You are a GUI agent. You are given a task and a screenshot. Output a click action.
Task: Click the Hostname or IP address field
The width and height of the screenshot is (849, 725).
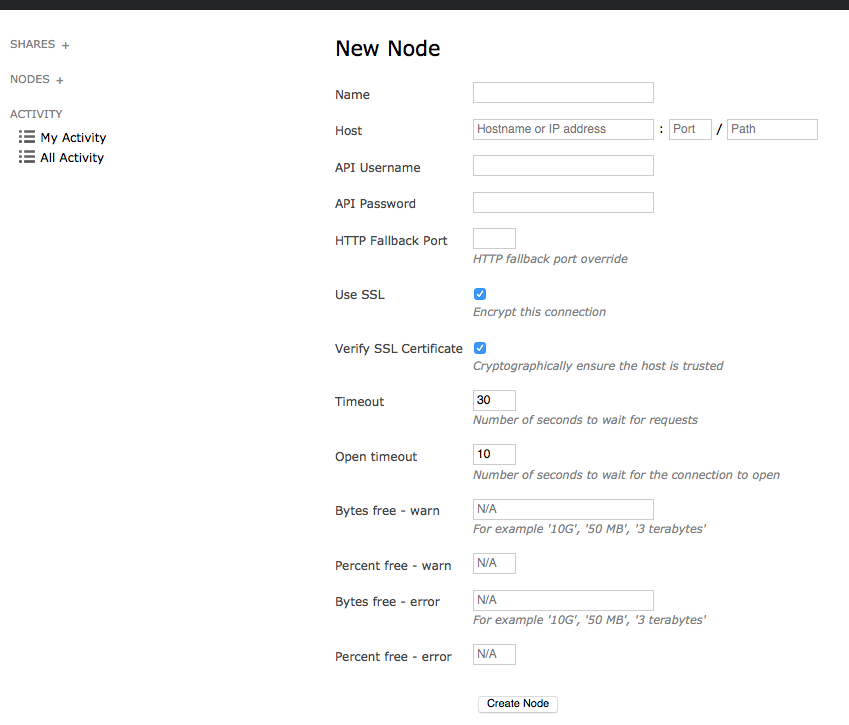563,129
